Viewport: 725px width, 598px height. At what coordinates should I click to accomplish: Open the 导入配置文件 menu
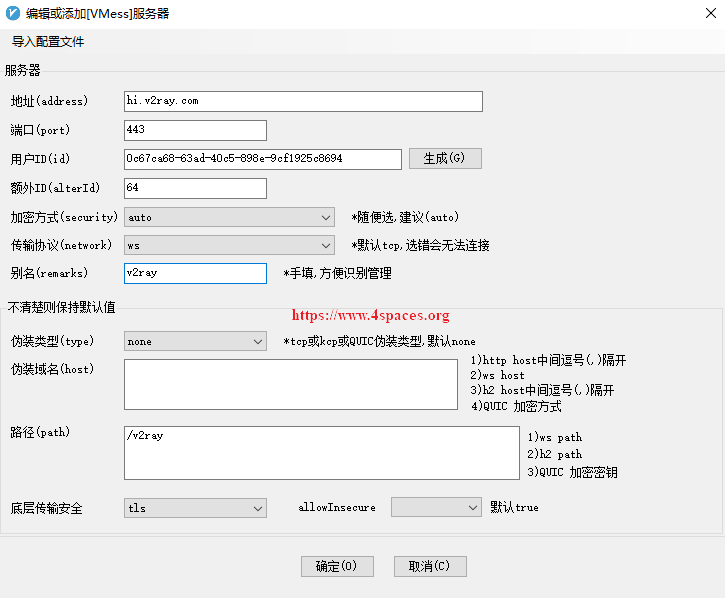pyautogui.click(x=48, y=42)
